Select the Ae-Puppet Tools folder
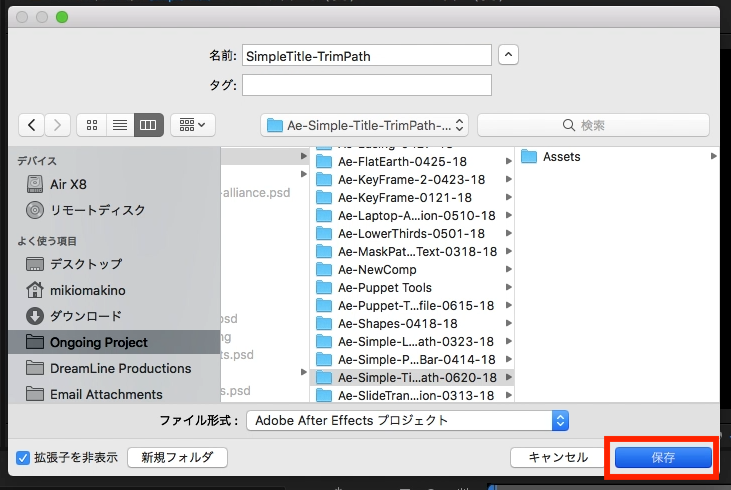The image size is (731, 490). (x=384, y=288)
